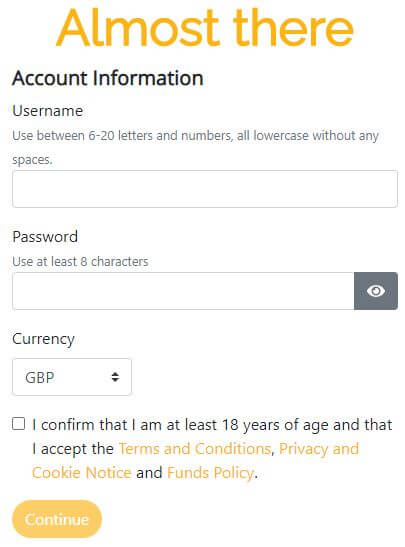Viewport: 405px width, 547px height.
Task: Click the 'I accept the' text
Action: point(73,449)
